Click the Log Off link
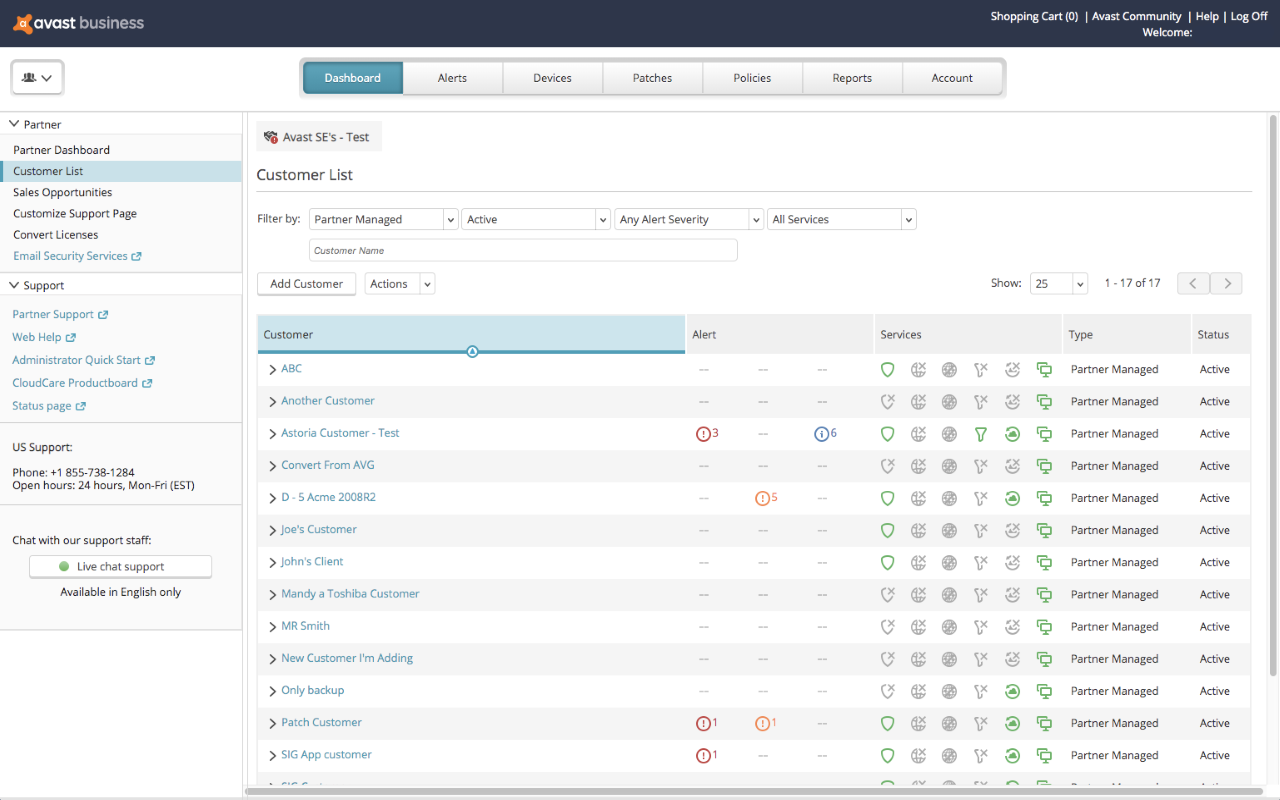The width and height of the screenshot is (1280, 800). pyautogui.click(x=1249, y=16)
